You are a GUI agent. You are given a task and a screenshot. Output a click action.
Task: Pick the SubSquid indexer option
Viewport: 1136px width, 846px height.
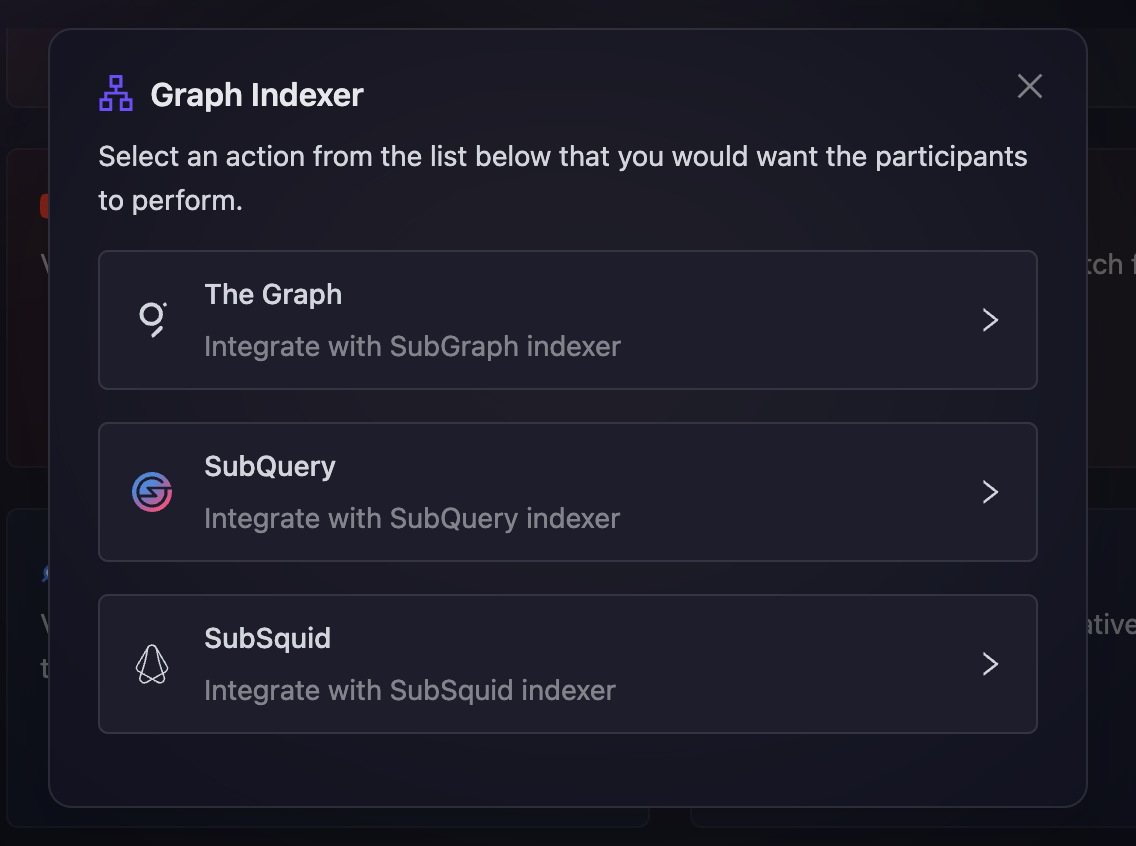point(568,663)
